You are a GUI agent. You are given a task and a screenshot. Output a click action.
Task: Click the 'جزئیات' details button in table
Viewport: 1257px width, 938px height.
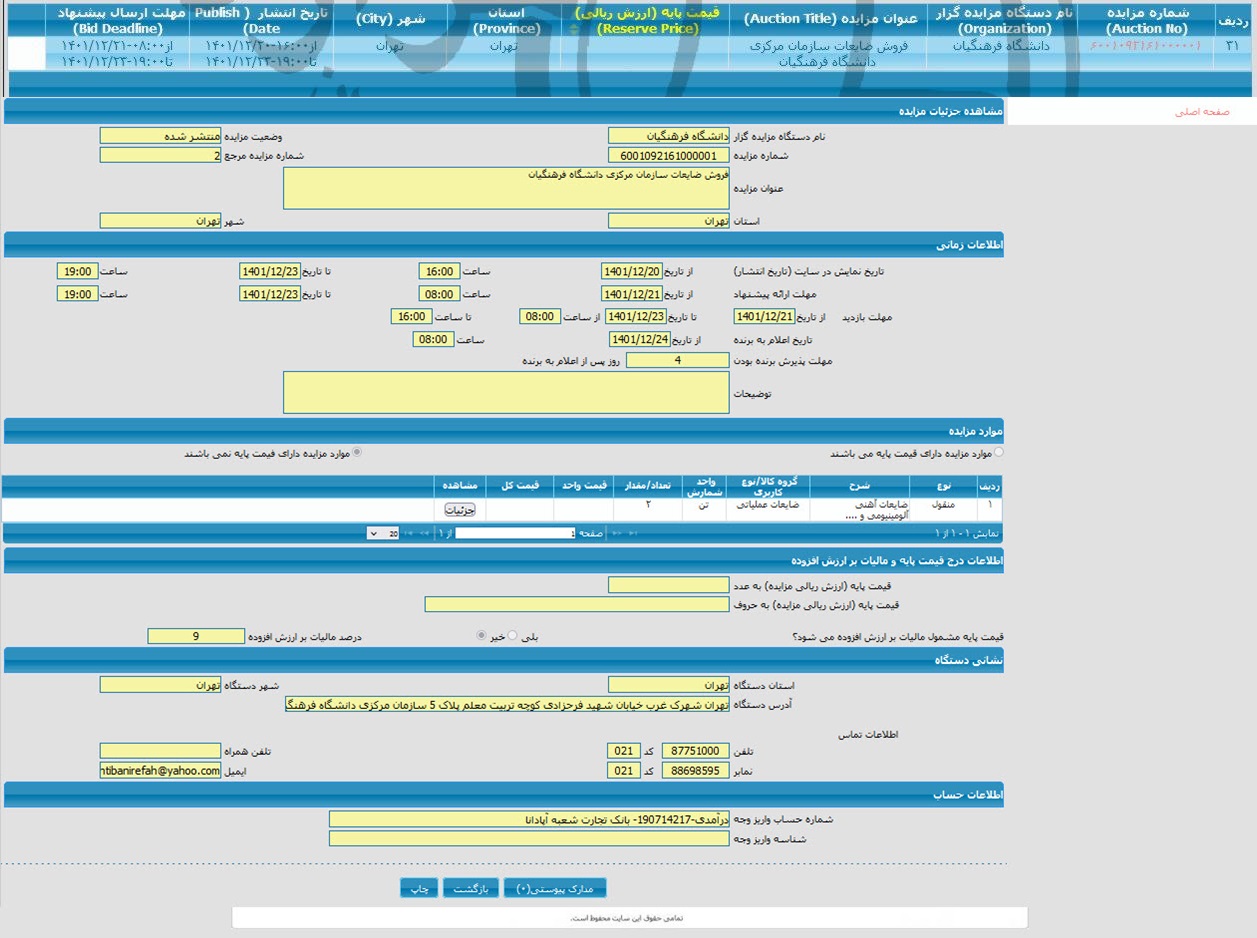pos(459,510)
